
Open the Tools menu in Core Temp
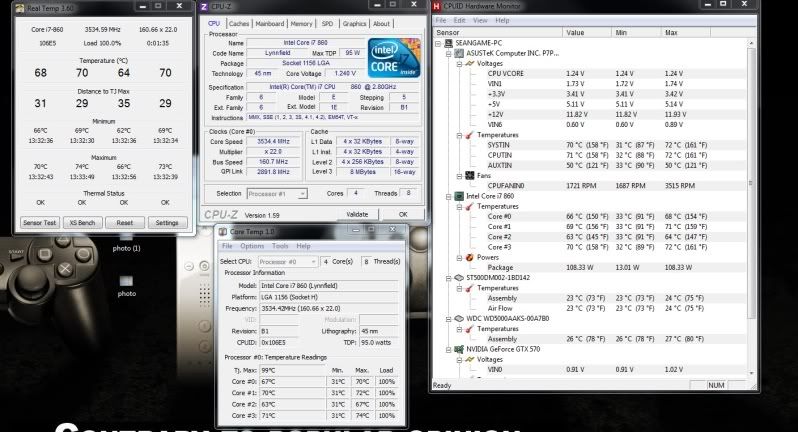click(x=280, y=246)
